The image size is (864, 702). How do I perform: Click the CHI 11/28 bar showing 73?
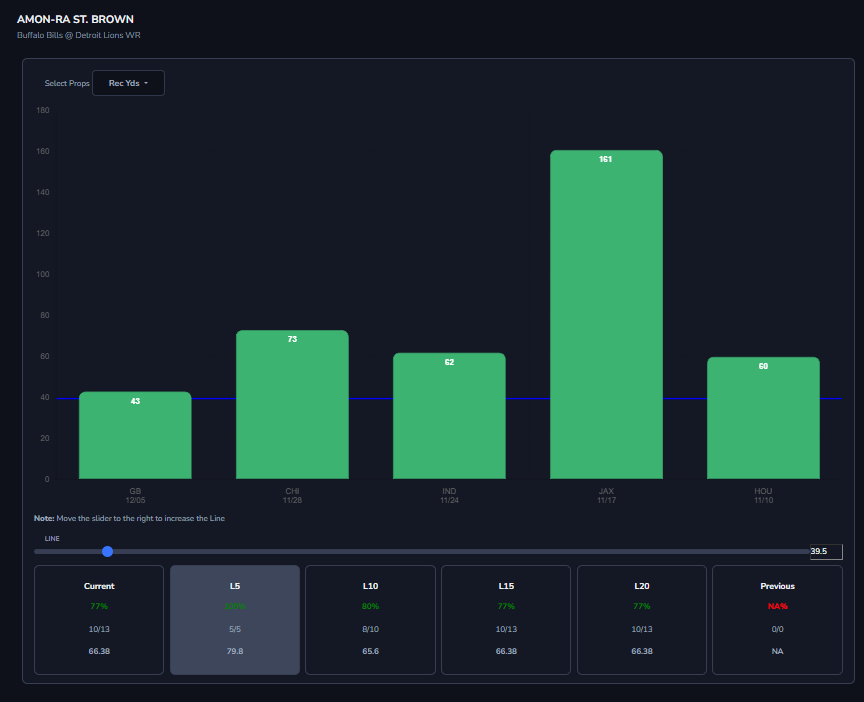(x=293, y=404)
